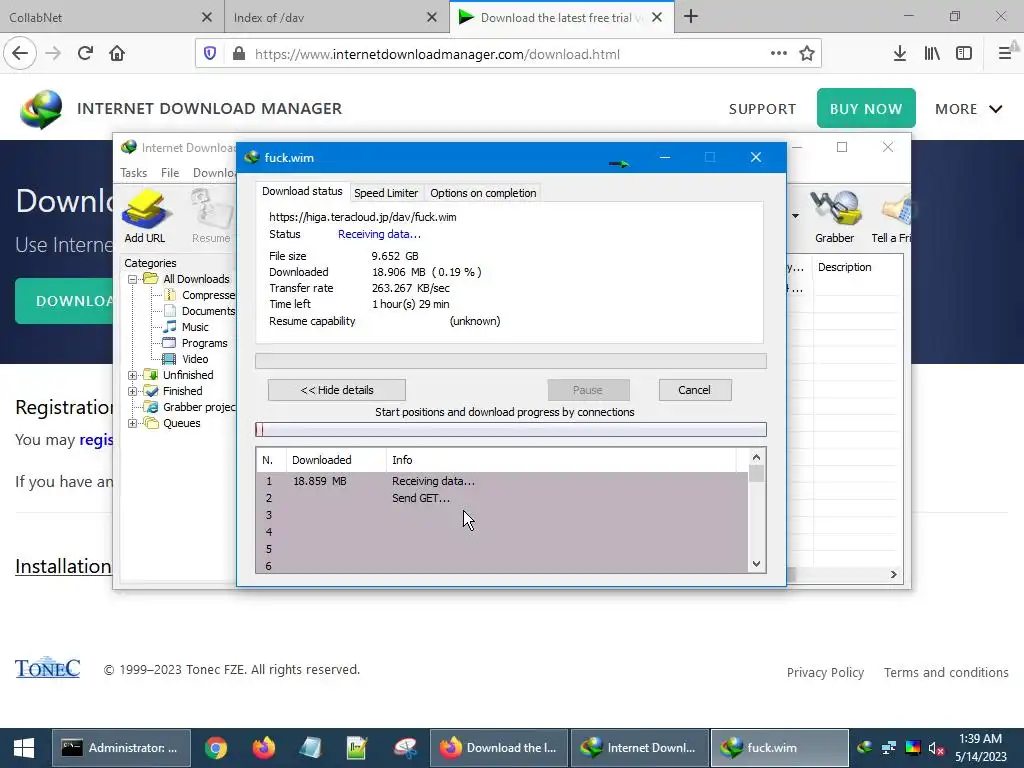1024x768 pixels.
Task: Click the Tonec logo in the footer
Action: [x=48, y=667]
